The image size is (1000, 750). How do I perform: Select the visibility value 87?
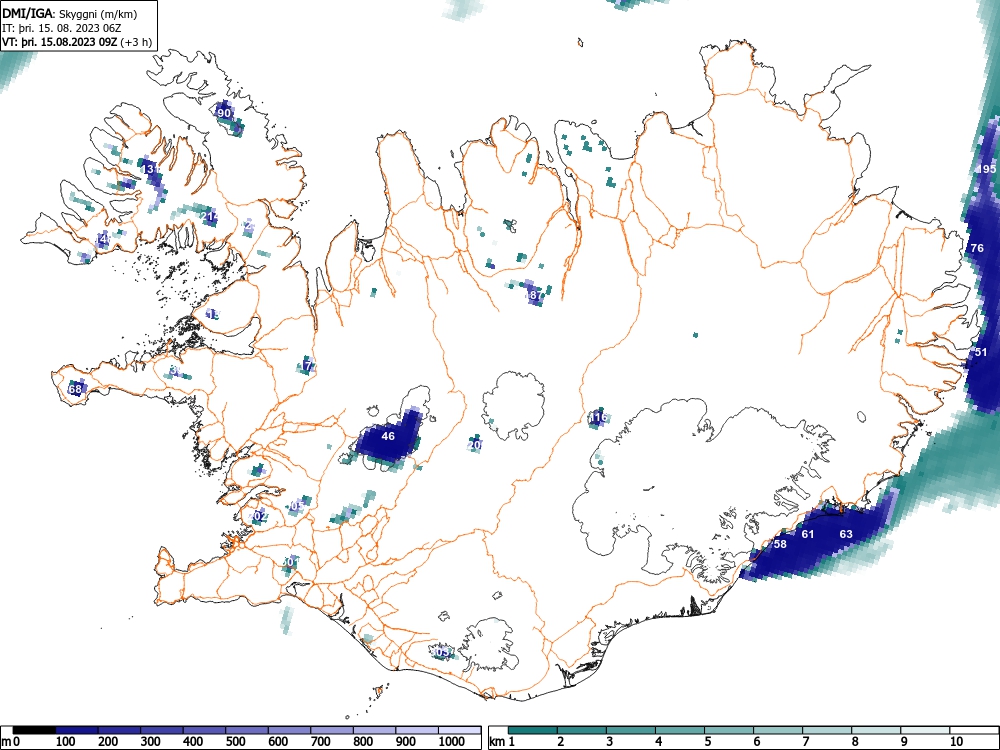tap(534, 295)
